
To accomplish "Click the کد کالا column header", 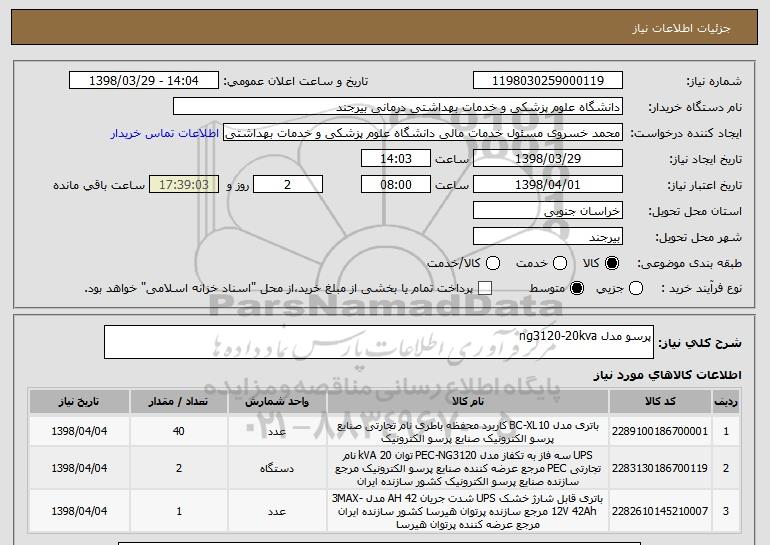I will pyautogui.click(x=660, y=402).
